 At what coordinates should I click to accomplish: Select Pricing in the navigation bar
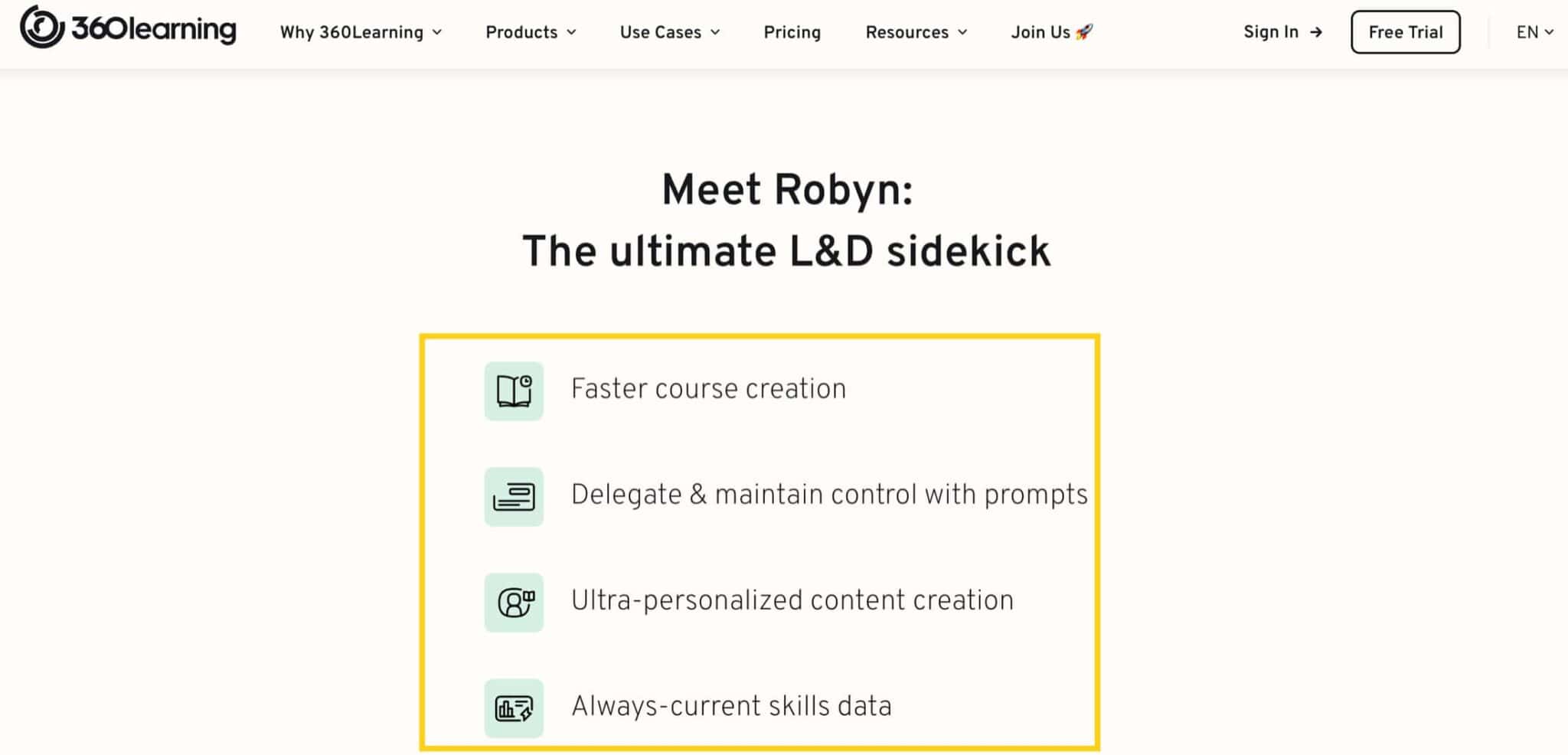792,32
